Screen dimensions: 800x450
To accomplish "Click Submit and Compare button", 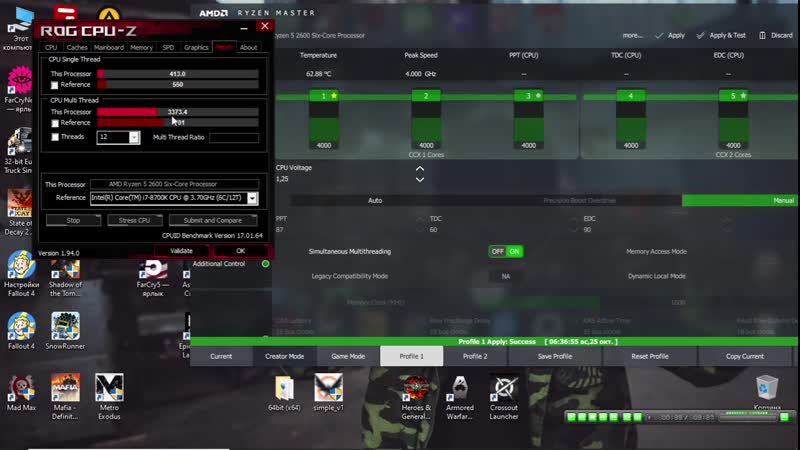I will point(212,220).
